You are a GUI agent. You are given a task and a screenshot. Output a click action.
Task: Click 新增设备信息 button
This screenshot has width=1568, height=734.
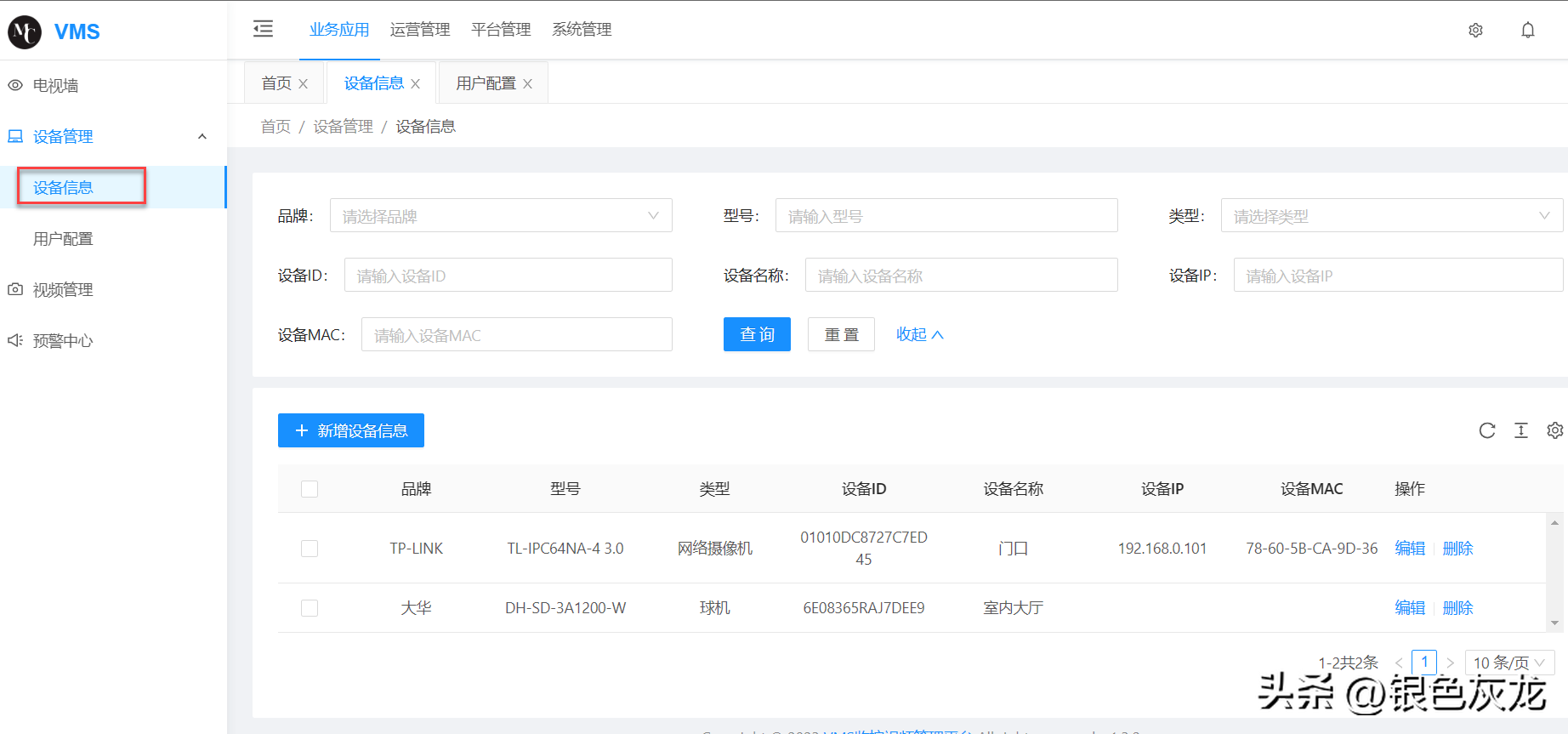351,430
